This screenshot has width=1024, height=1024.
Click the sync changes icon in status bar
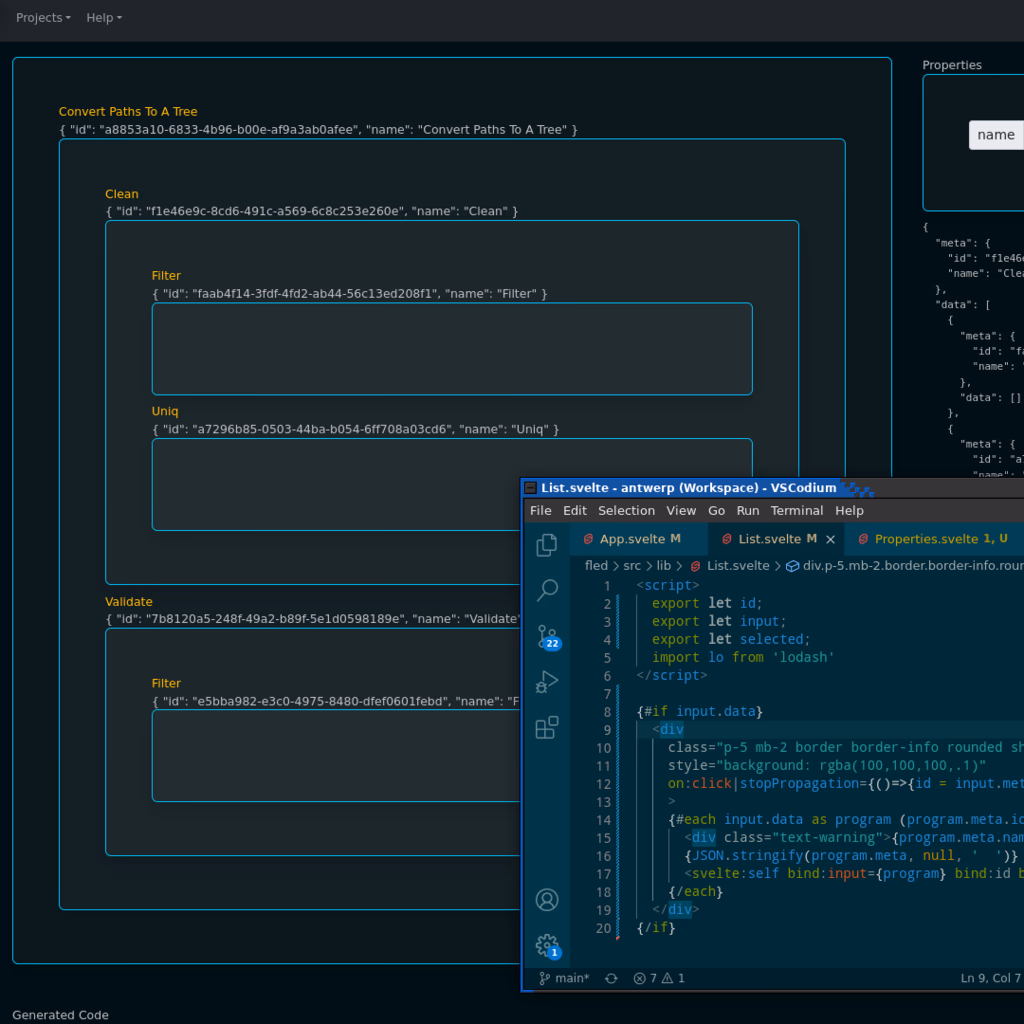[x=611, y=978]
